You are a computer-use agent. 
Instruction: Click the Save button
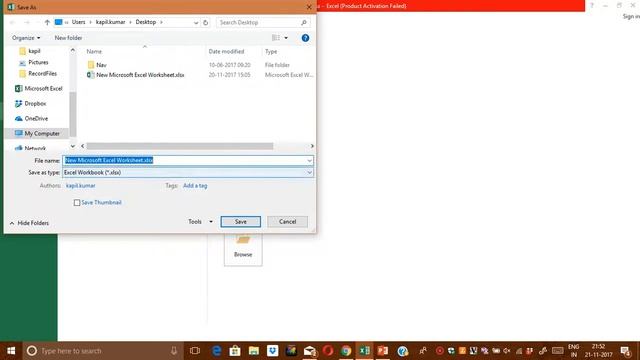click(x=240, y=222)
